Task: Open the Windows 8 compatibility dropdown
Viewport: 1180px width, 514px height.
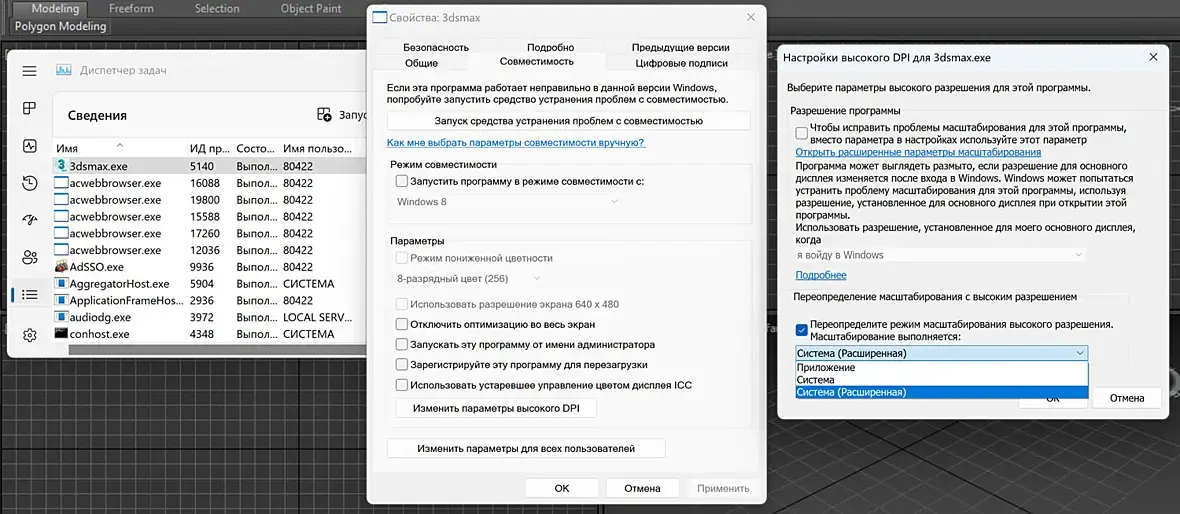Action: click(507, 202)
